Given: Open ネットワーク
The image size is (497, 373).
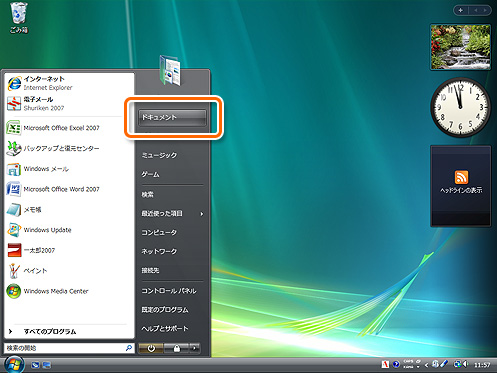Looking at the screenshot, I should pyautogui.click(x=172, y=251).
